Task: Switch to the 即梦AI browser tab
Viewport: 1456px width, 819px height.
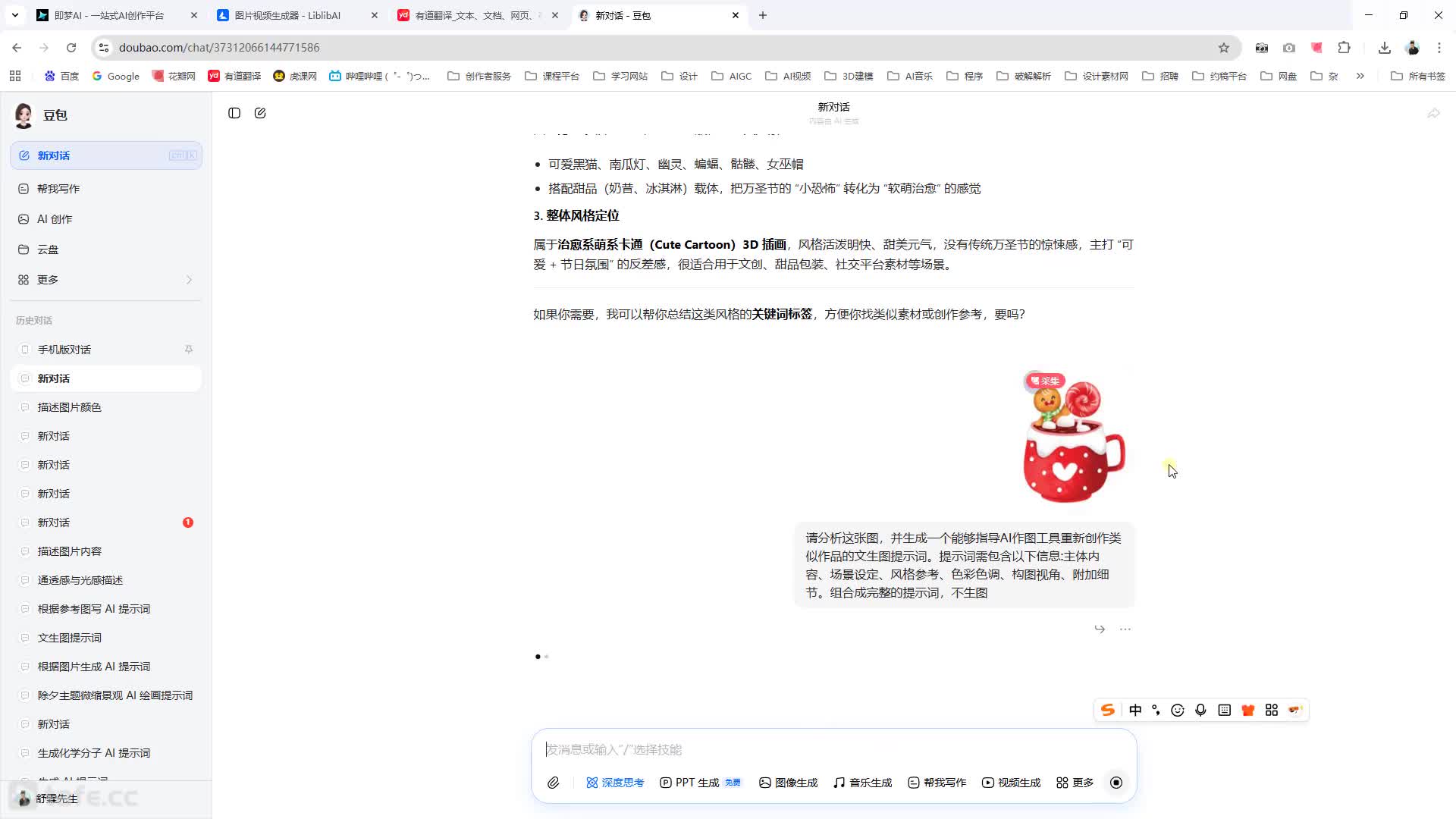Action: click(108, 15)
